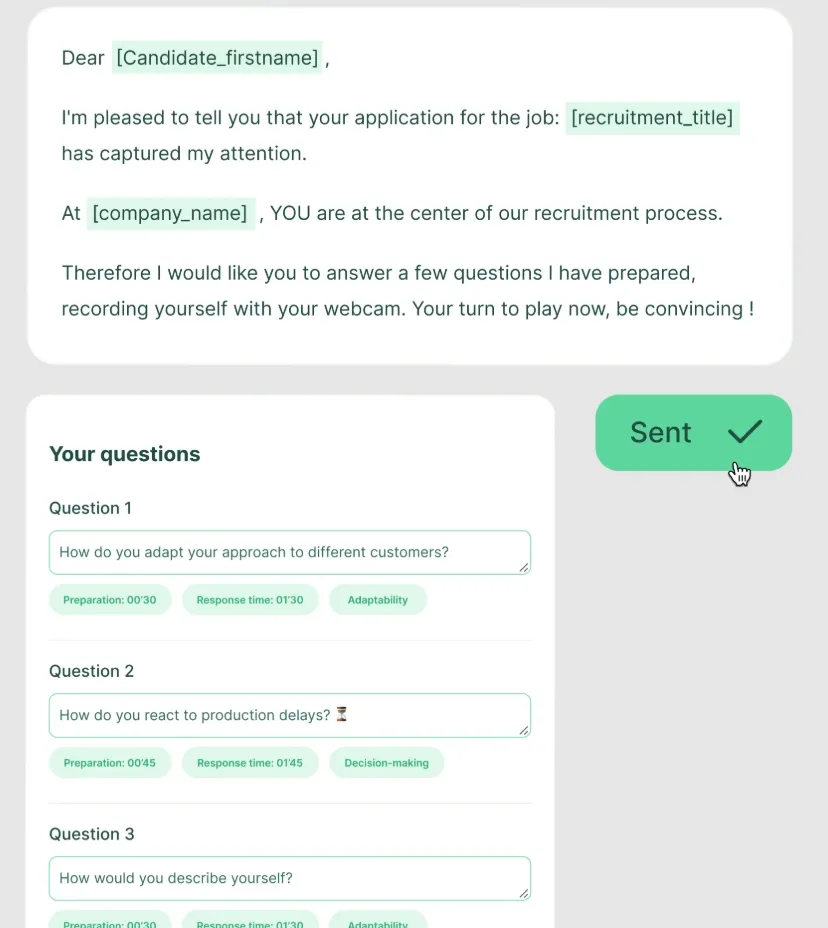Click the resize handle of Question 2 field

pyautogui.click(x=523, y=730)
